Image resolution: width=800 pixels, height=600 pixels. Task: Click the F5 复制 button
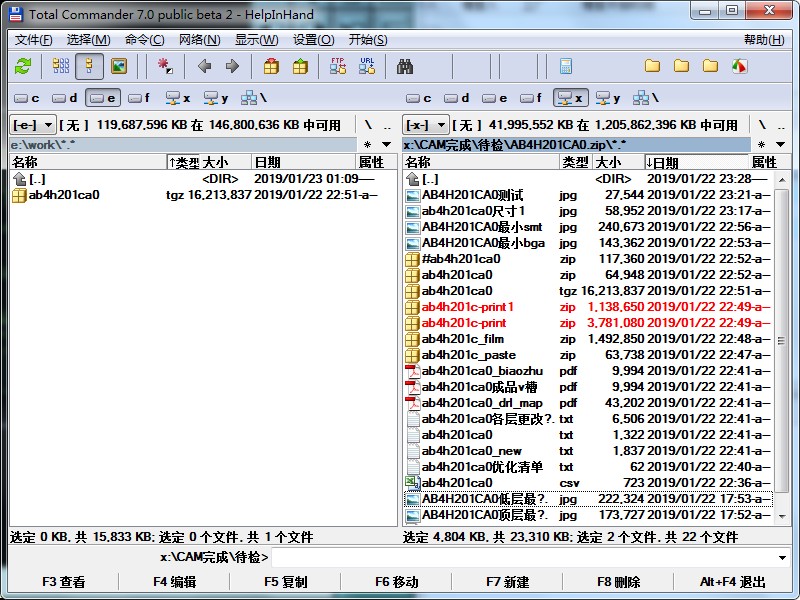(286, 582)
